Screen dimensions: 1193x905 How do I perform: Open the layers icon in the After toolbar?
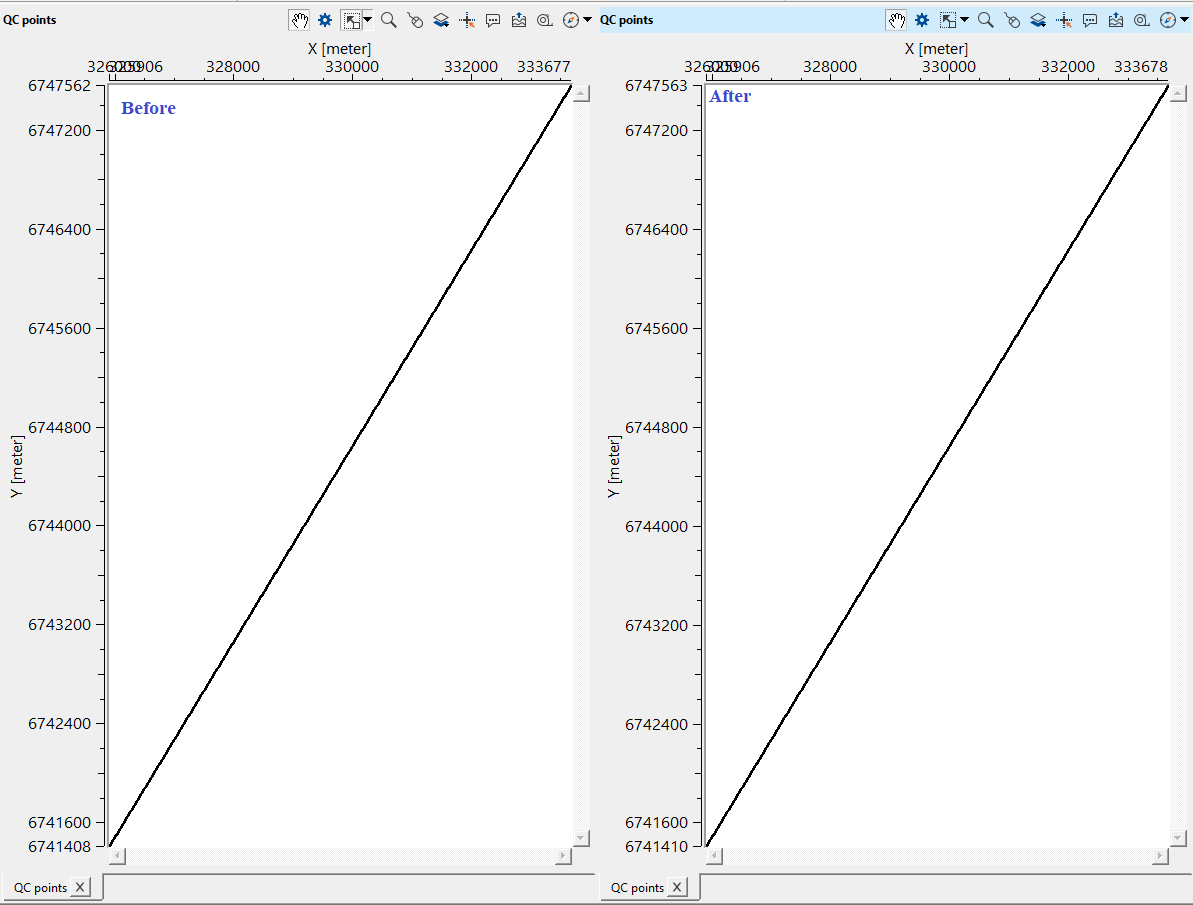[1038, 19]
